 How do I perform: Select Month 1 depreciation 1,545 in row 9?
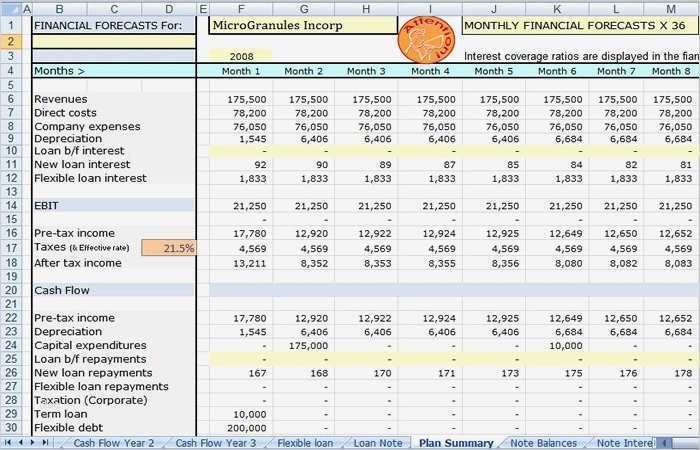(253, 139)
